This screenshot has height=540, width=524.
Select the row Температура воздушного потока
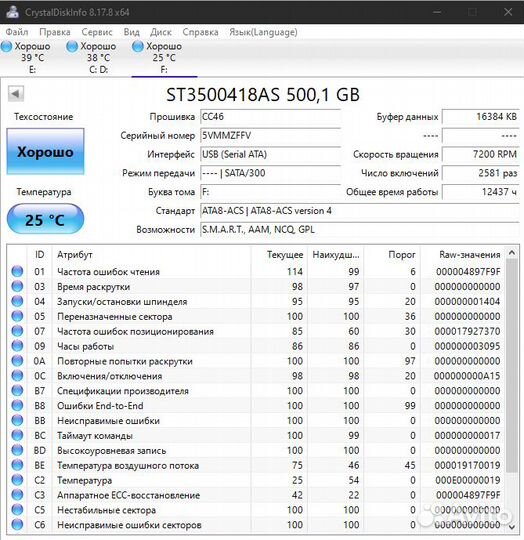coord(256,465)
